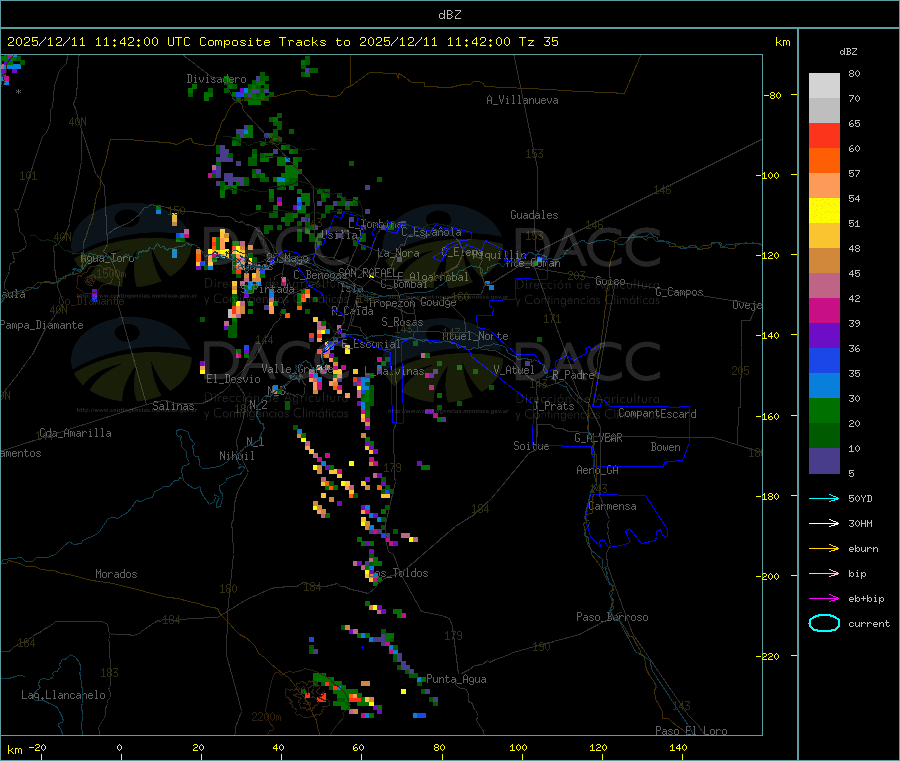Click the 'dBZ' heading above the color scale

[848, 52]
